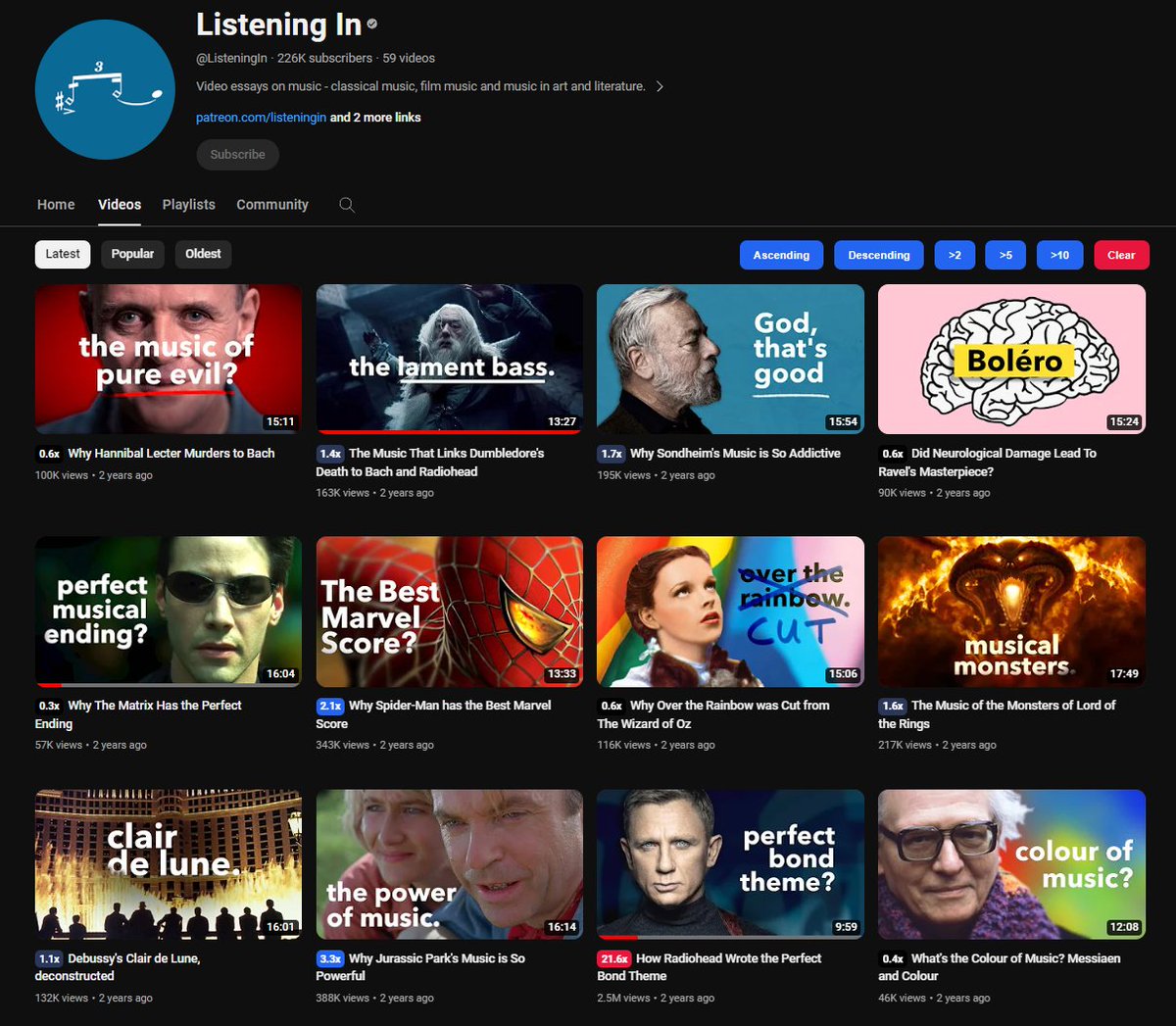Open 'over the rainbow CUT' thumbnail
The width and height of the screenshot is (1176, 1026).
730,611
